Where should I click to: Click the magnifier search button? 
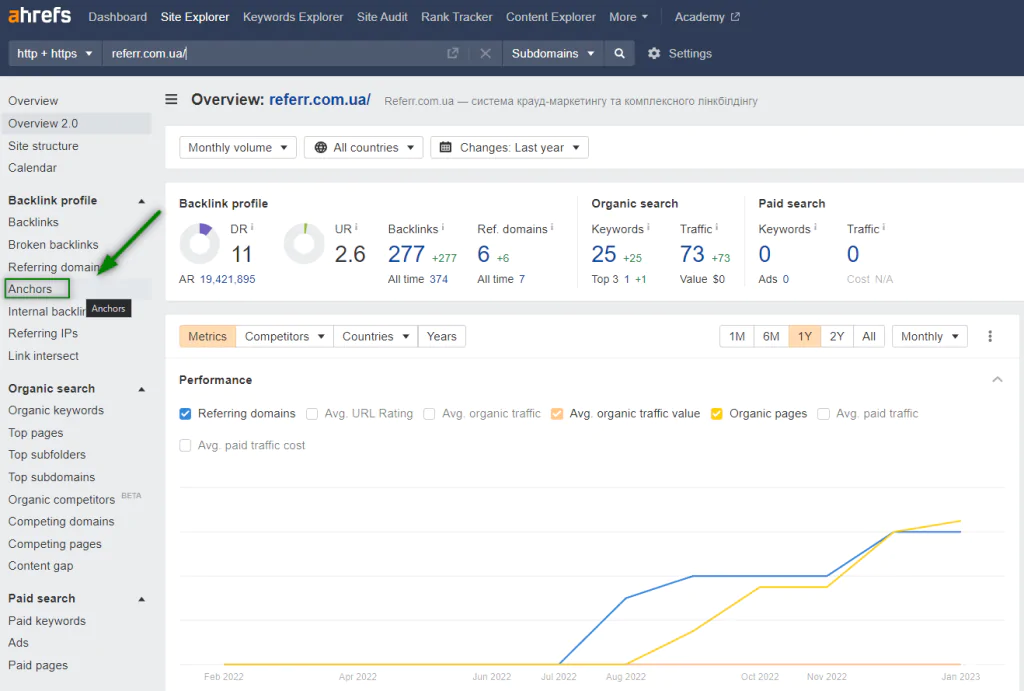[x=619, y=54]
